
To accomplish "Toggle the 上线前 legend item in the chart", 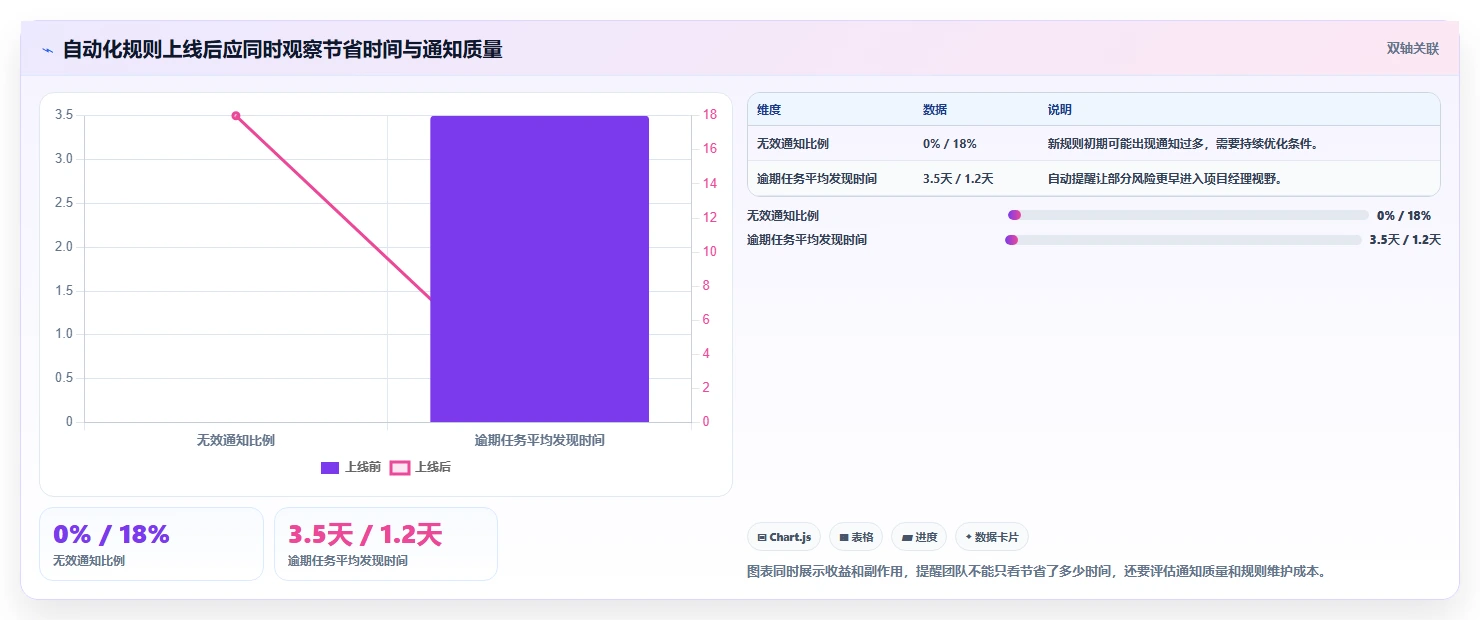I will [x=350, y=467].
